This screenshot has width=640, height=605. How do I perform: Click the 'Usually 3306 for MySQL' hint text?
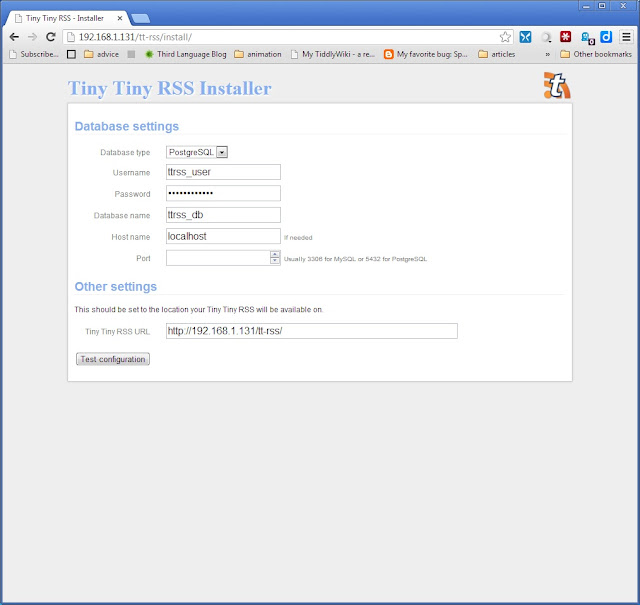point(355,259)
